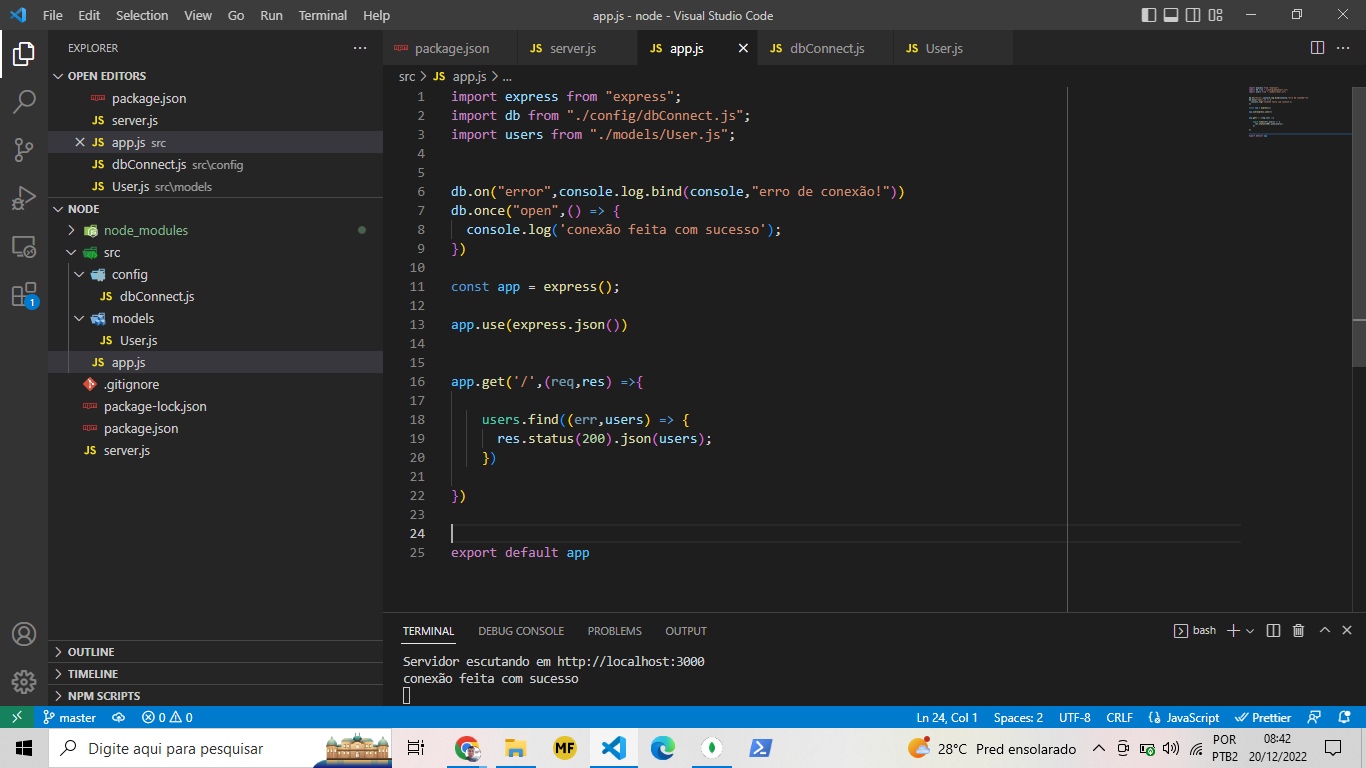Viewport: 1366px width, 768px height.
Task: Open the Search view in activity bar
Action: [24, 101]
